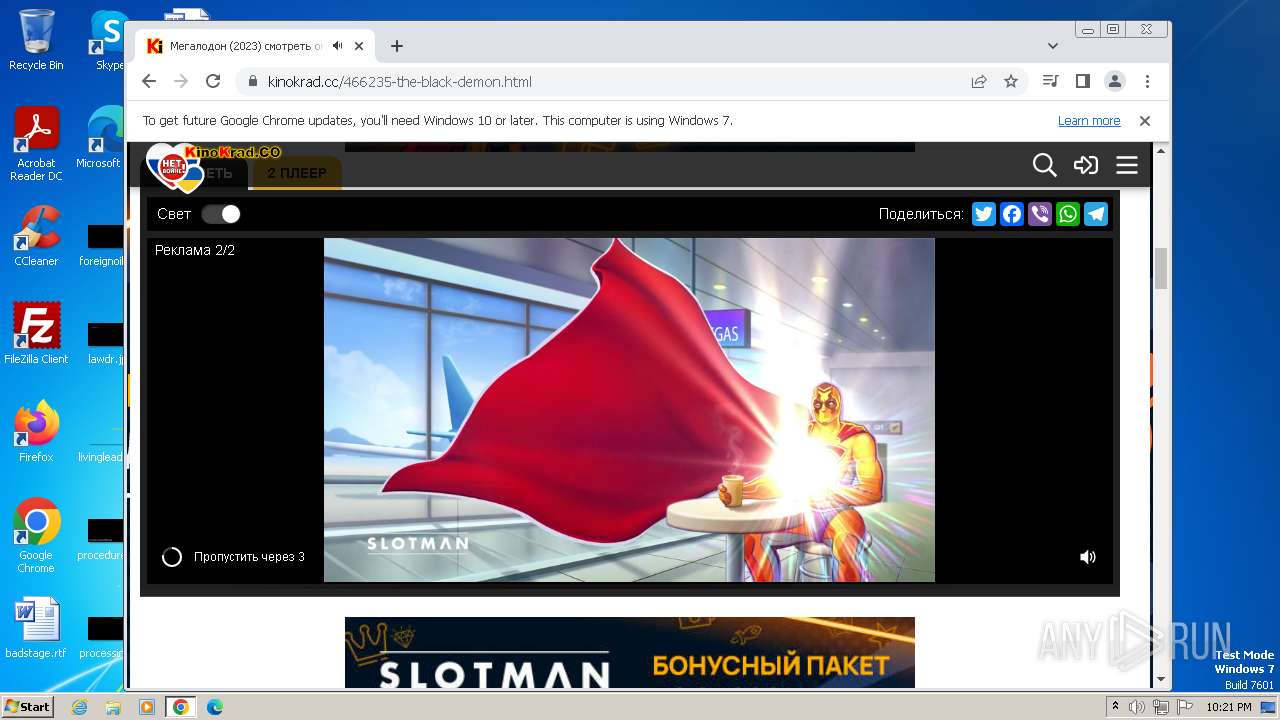Select the Chrome taskbar button
This screenshot has height=720, width=1280.
click(181, 707)
